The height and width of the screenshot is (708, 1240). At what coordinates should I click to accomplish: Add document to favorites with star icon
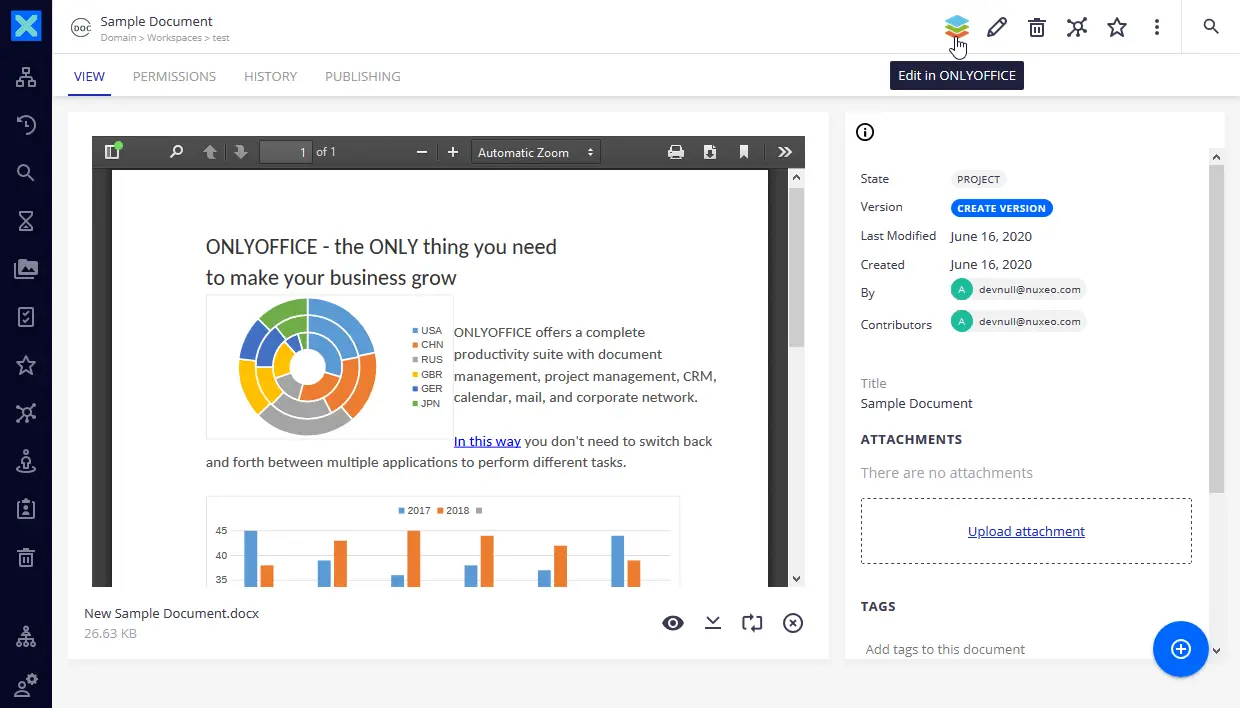pos(1117,27)
